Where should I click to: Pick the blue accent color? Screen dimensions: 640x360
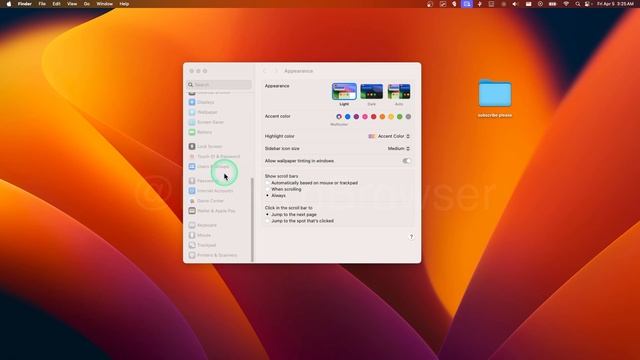tap(347, 117)
